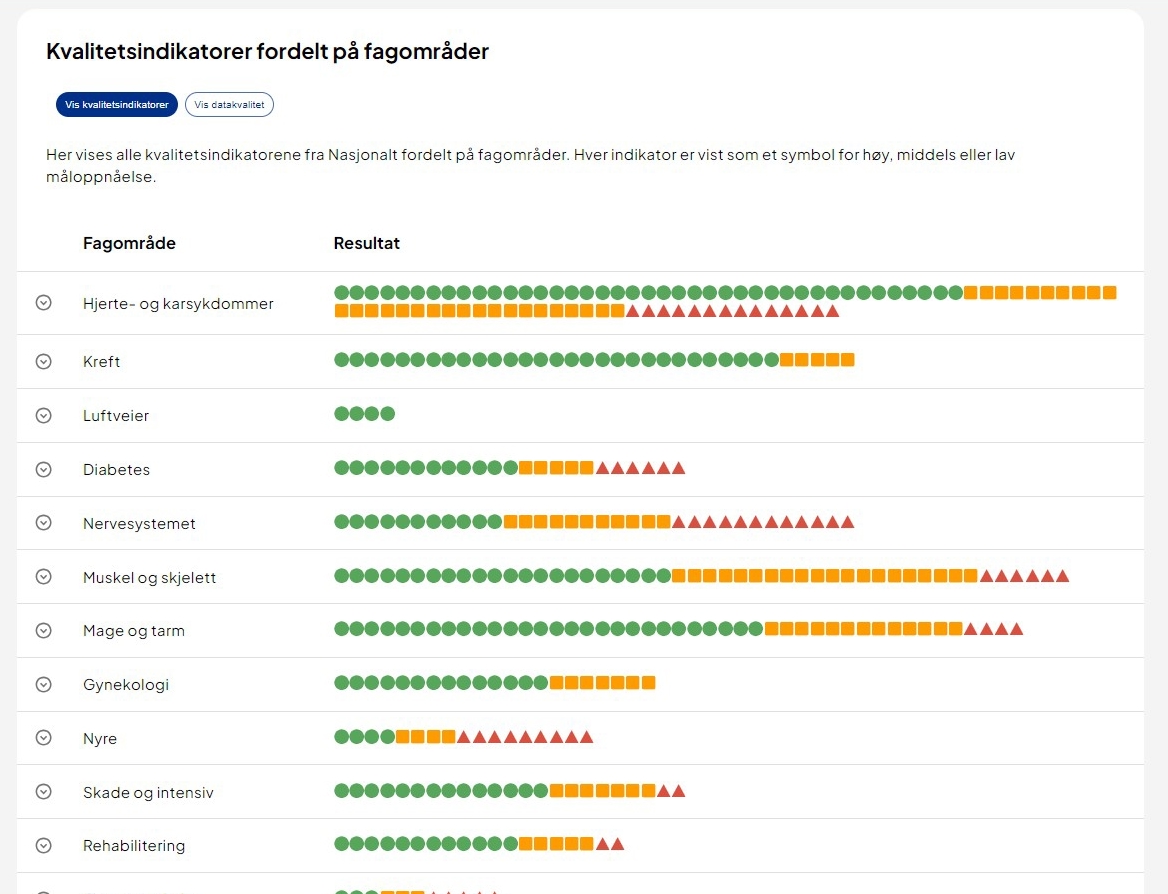1168x894 pixels.
Task: Select the Vis kvalitetsindikatorer toggle button
Action: 117,105
